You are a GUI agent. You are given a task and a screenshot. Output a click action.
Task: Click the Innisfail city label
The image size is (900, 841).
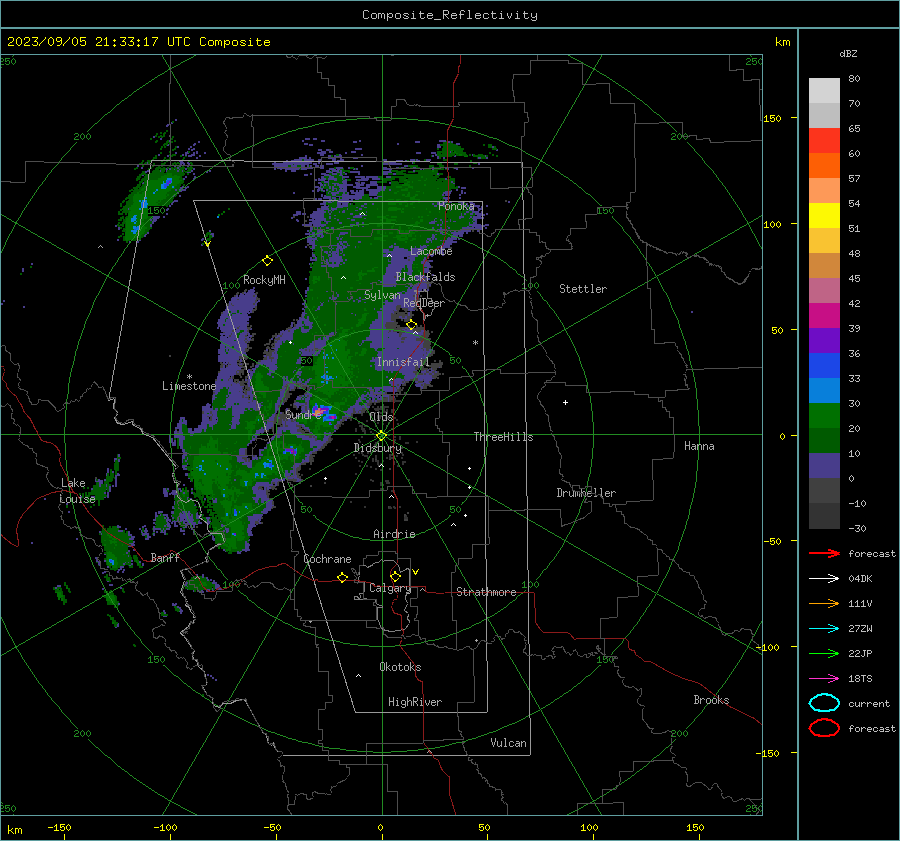[x=403, y=362]
